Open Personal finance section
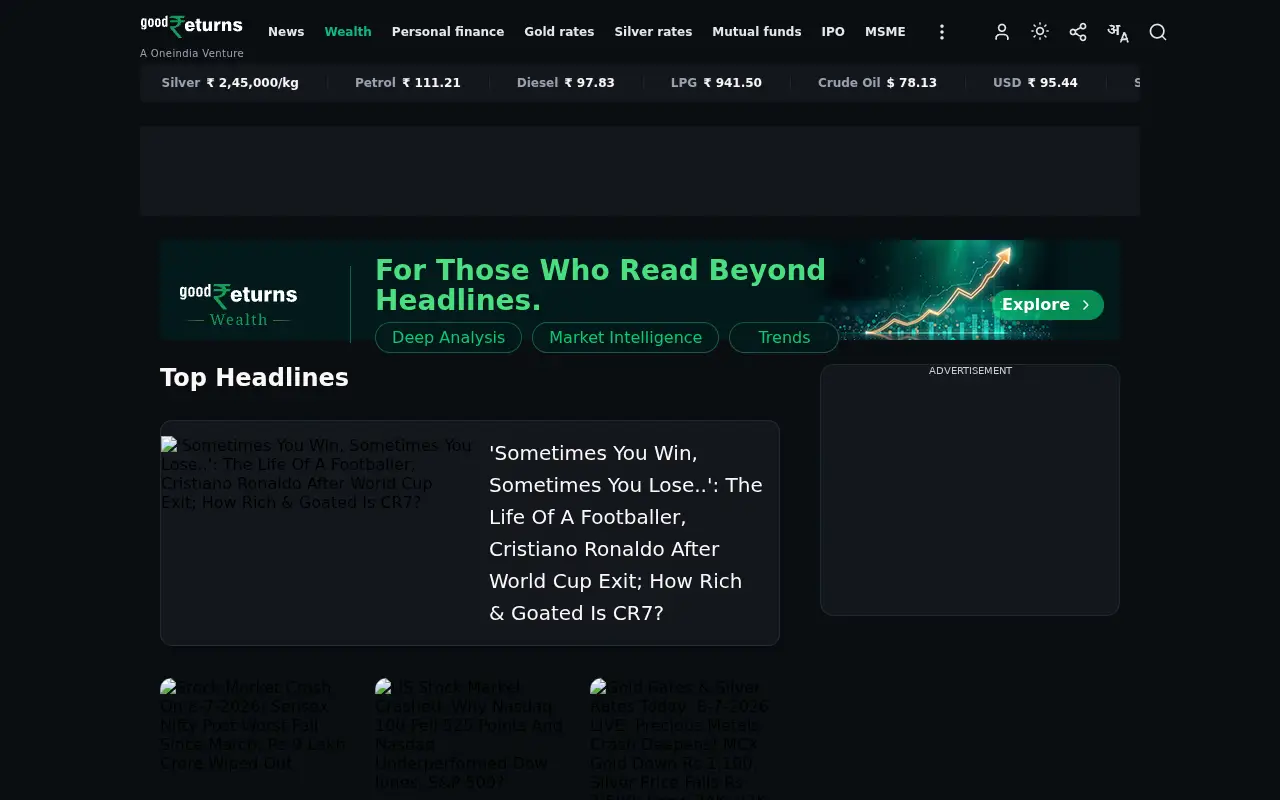The width and height of the screenshot is (1280, 800). click(448, 32)
